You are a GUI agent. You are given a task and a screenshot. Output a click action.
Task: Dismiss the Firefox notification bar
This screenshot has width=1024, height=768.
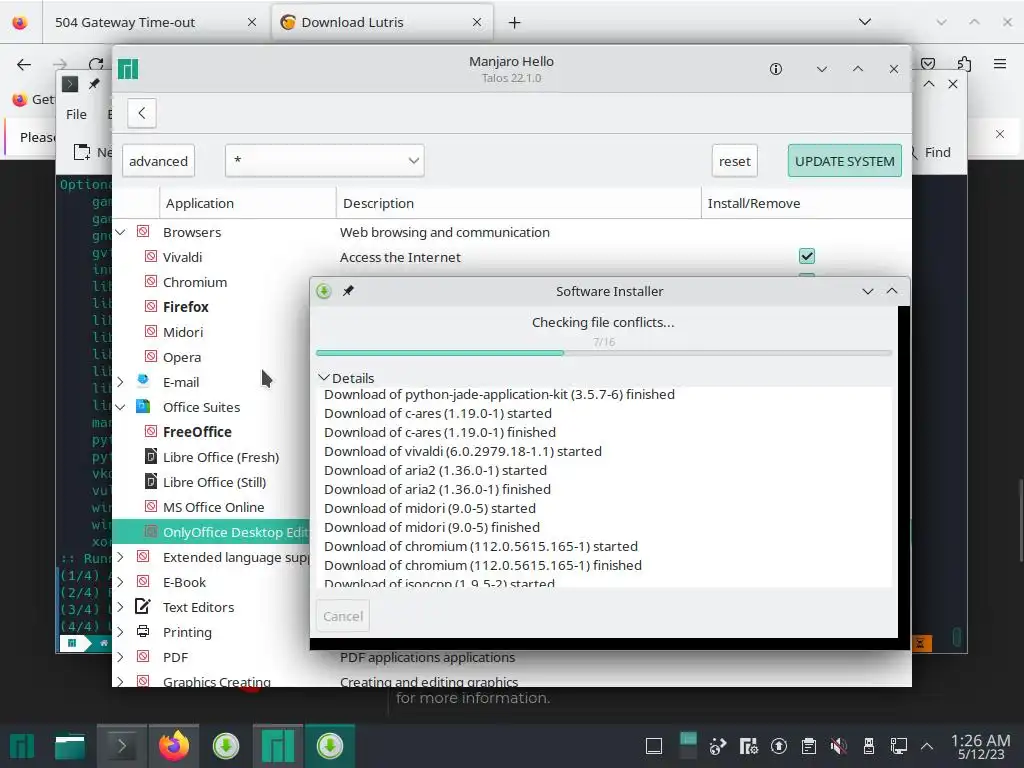[1000, 134]
